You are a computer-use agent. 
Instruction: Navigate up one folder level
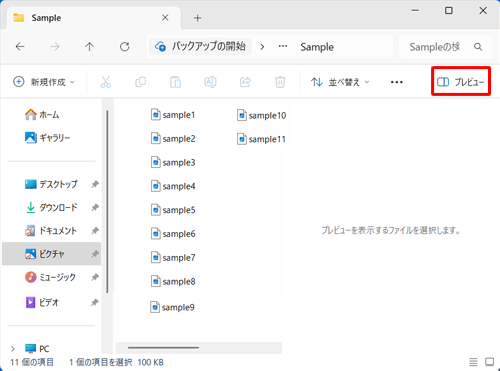click(x=89, y=47)
